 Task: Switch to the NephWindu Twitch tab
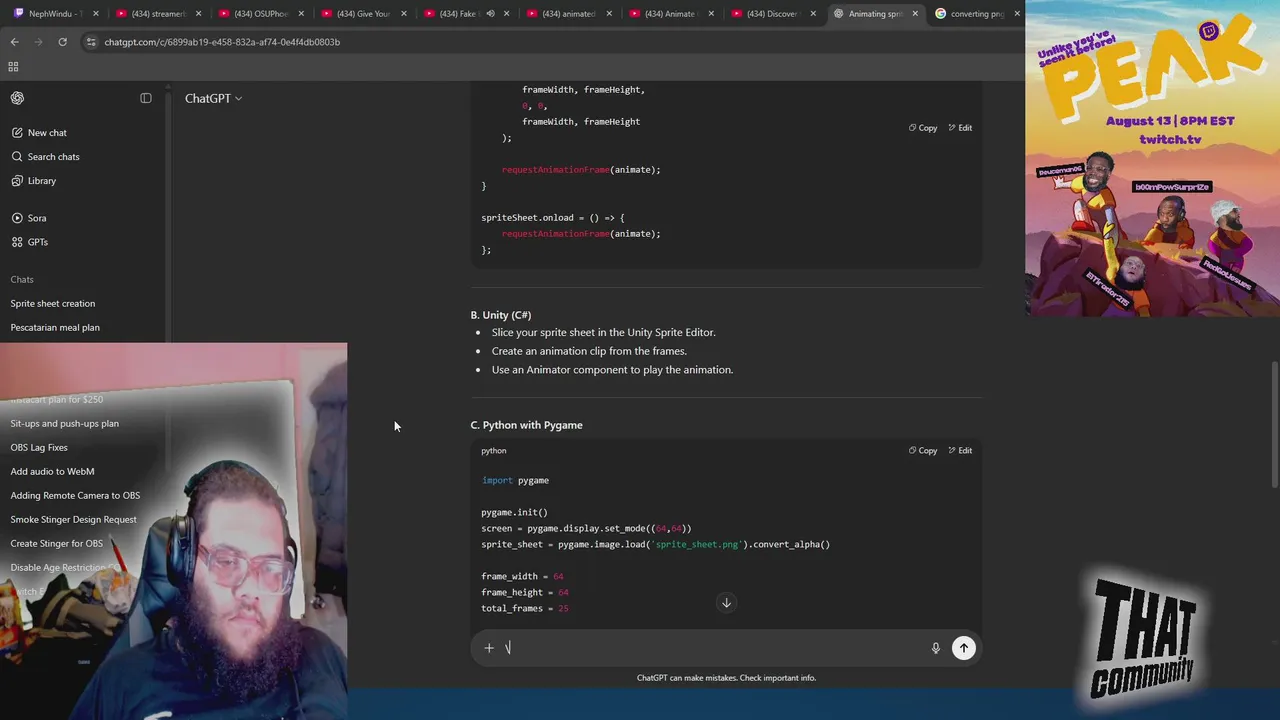point(54,14)
